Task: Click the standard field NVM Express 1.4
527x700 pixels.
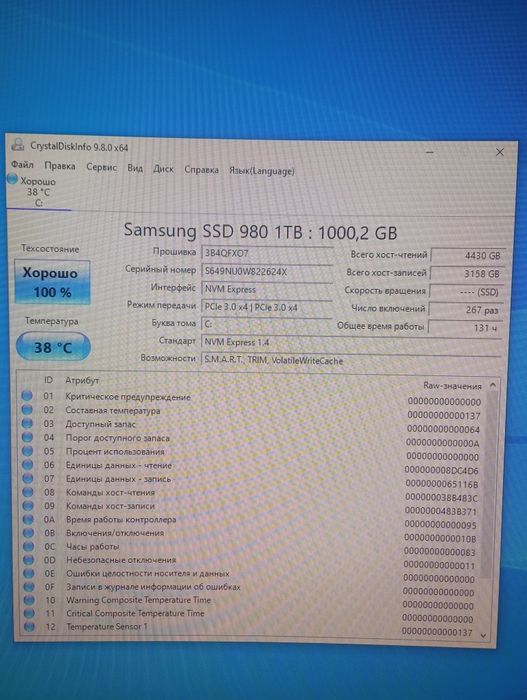Action: (x=351, y=342)
